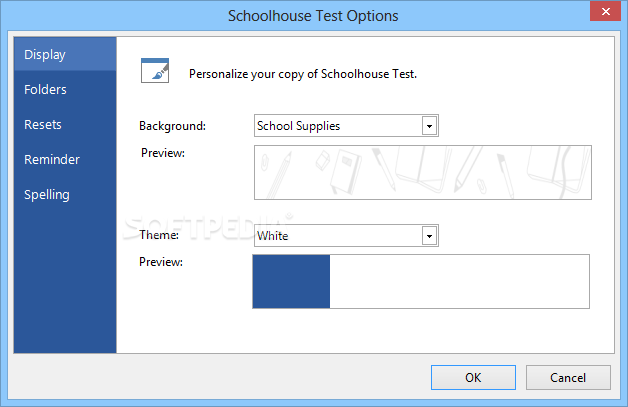Expand the Background dropdown arrow
The image size is (628, 407).
(429, 126)
